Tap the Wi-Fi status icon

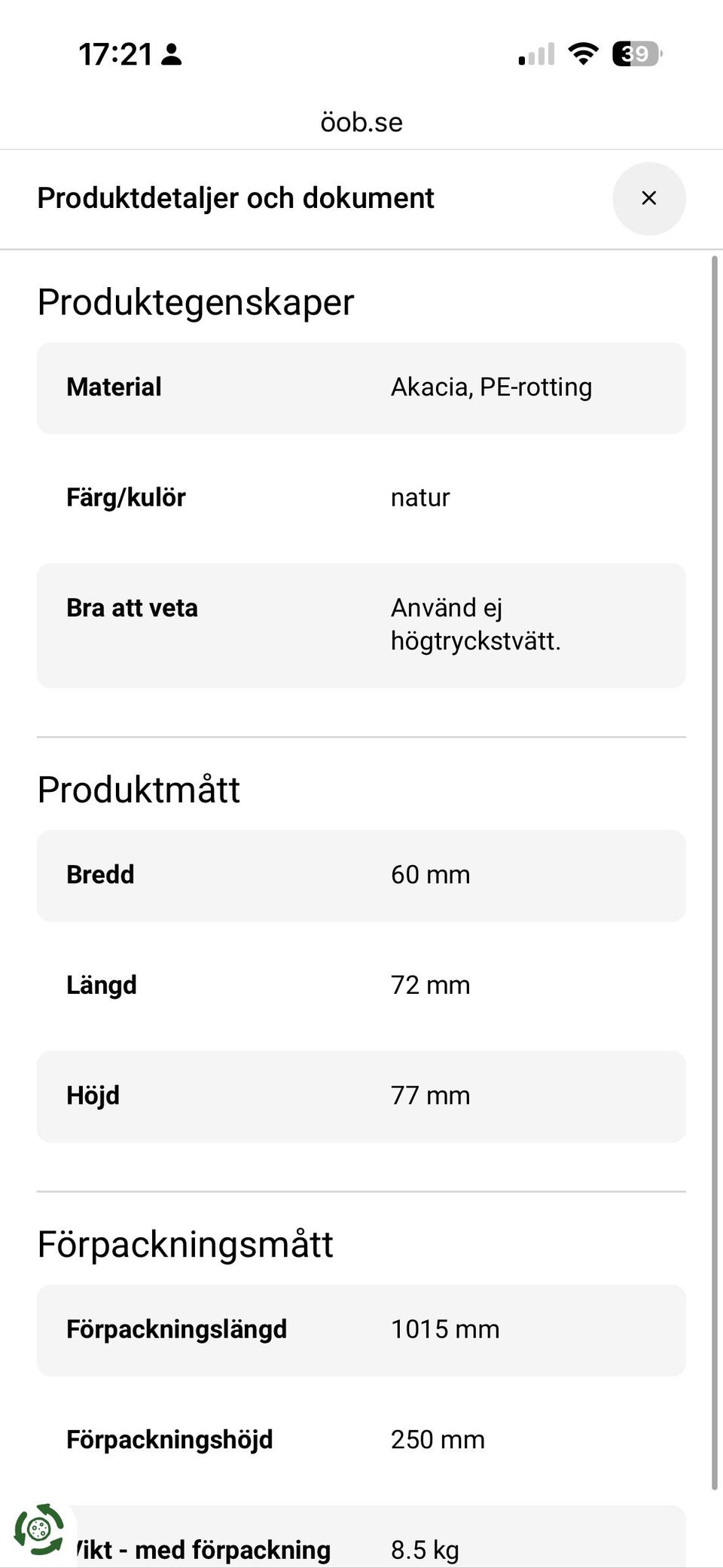(583, 54)
